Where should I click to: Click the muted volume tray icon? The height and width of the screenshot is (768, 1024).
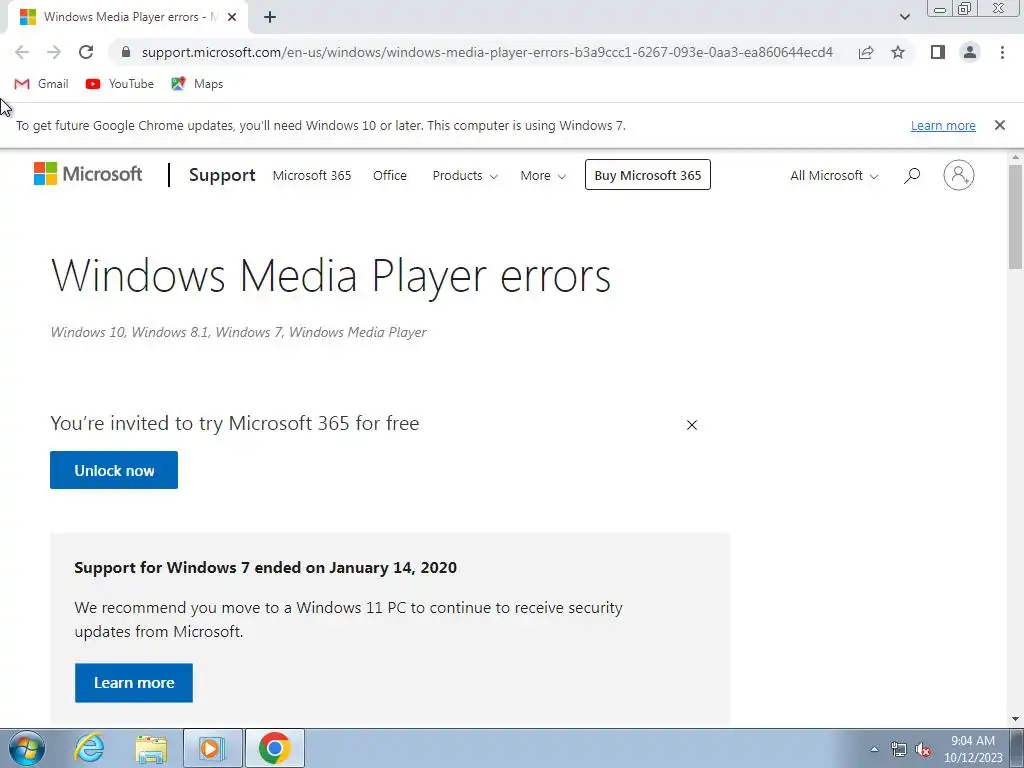923,749
